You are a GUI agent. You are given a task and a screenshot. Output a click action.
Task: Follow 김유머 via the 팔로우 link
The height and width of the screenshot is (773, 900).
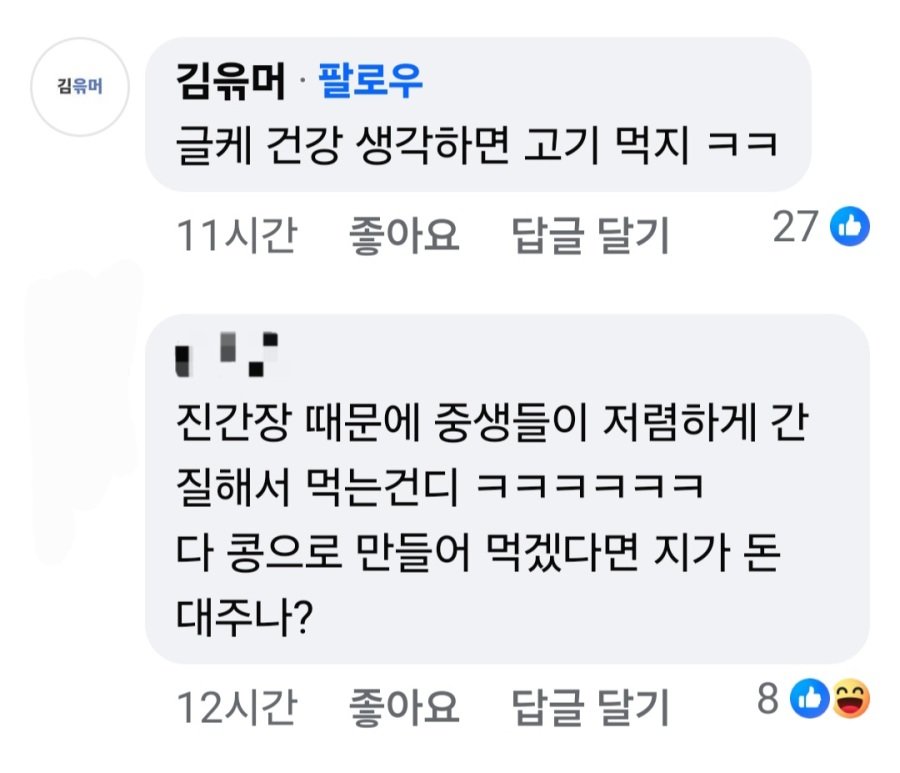click(x=371, y=81)
